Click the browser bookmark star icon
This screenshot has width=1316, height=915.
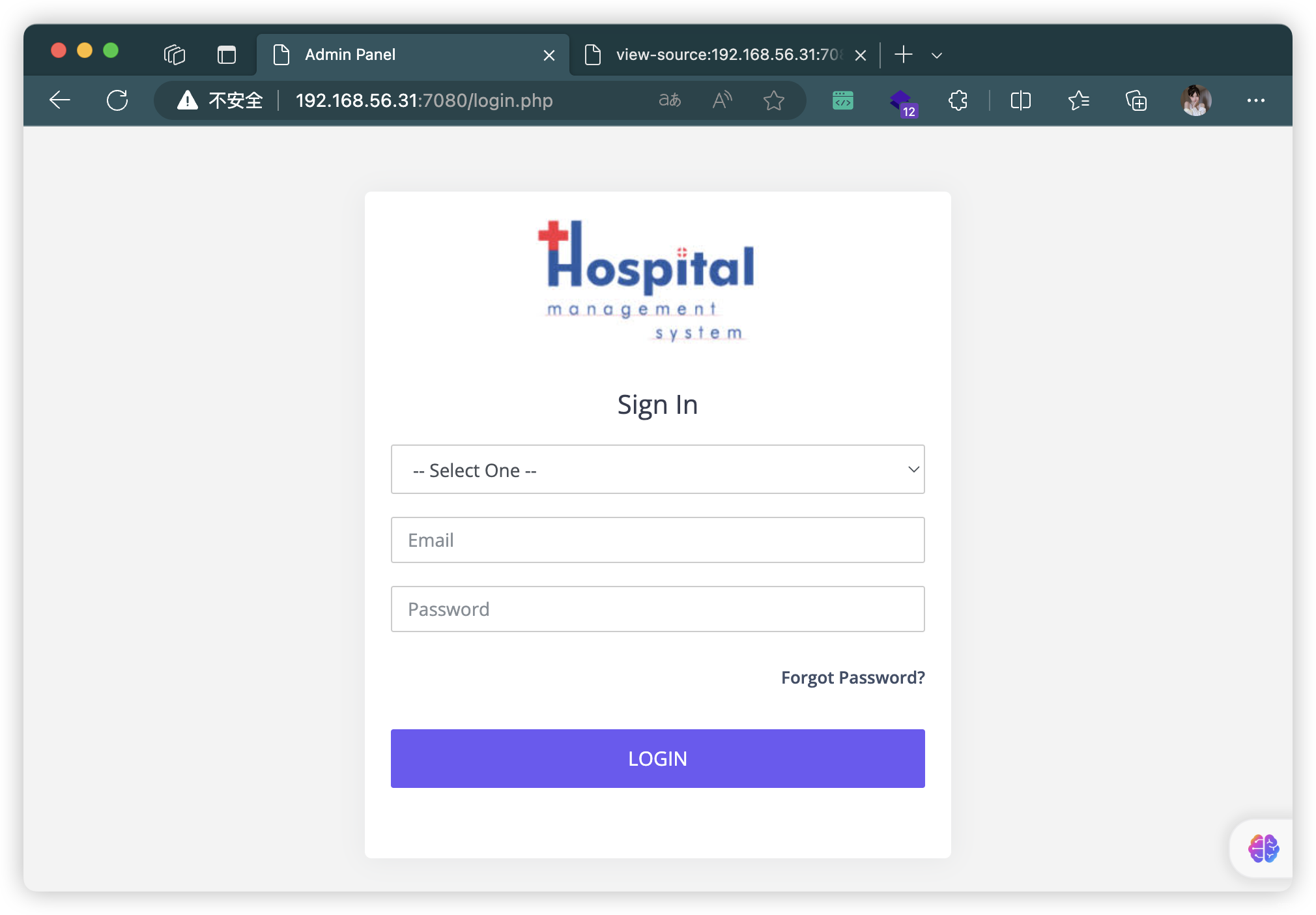point(775,99)
